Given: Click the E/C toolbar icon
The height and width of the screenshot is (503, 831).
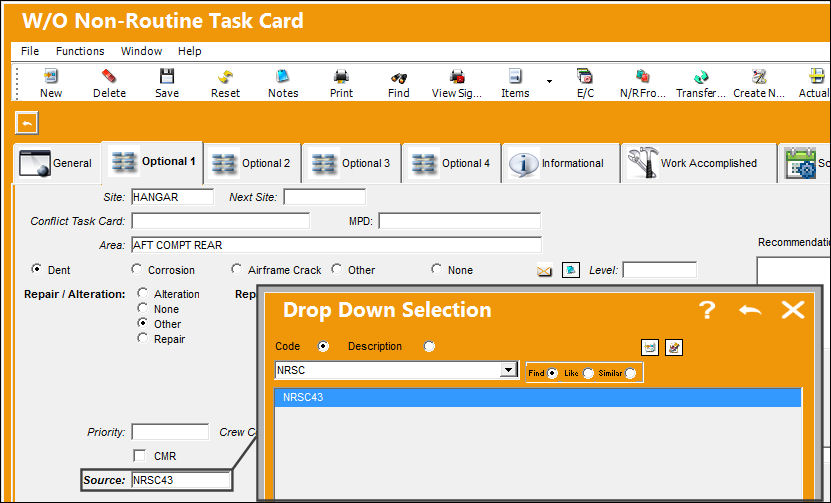Looking at the screenshot, I should (585, 77).
